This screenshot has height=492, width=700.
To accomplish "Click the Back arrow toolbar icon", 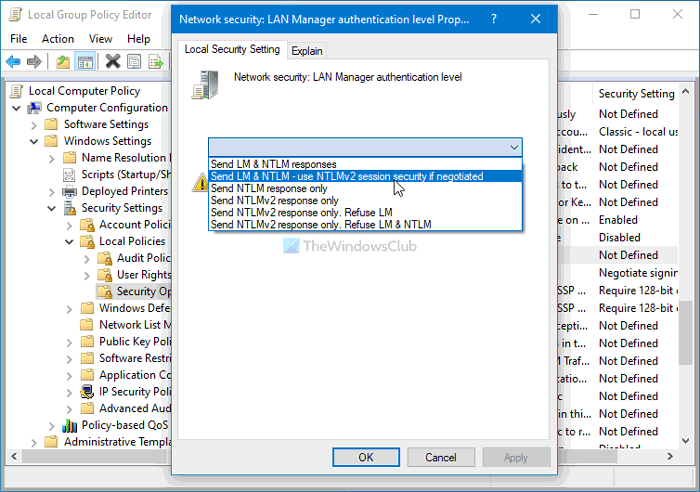I will tap(13, 62).
